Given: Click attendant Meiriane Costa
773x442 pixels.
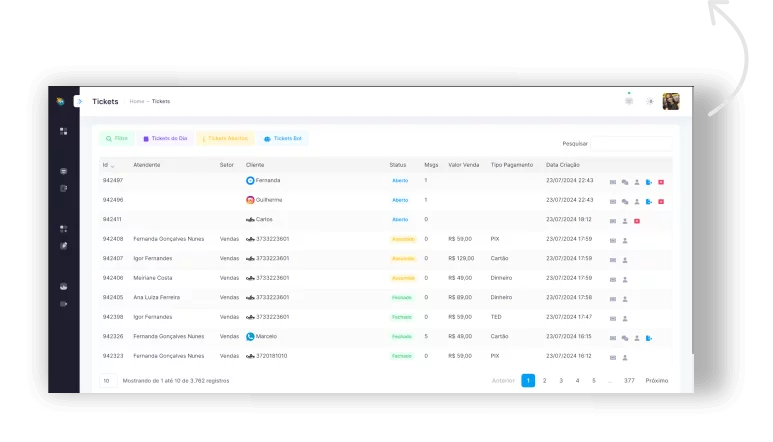Looking at the screenshot, I should [153, 278].
